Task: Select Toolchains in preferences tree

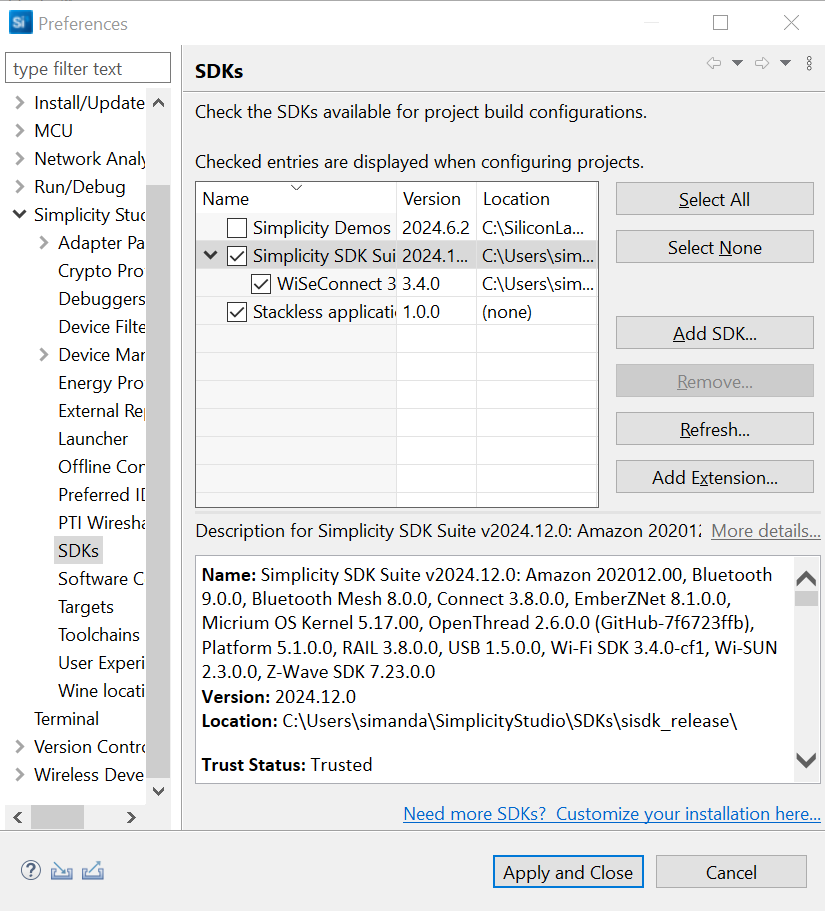Action: (x=99, y=635)
